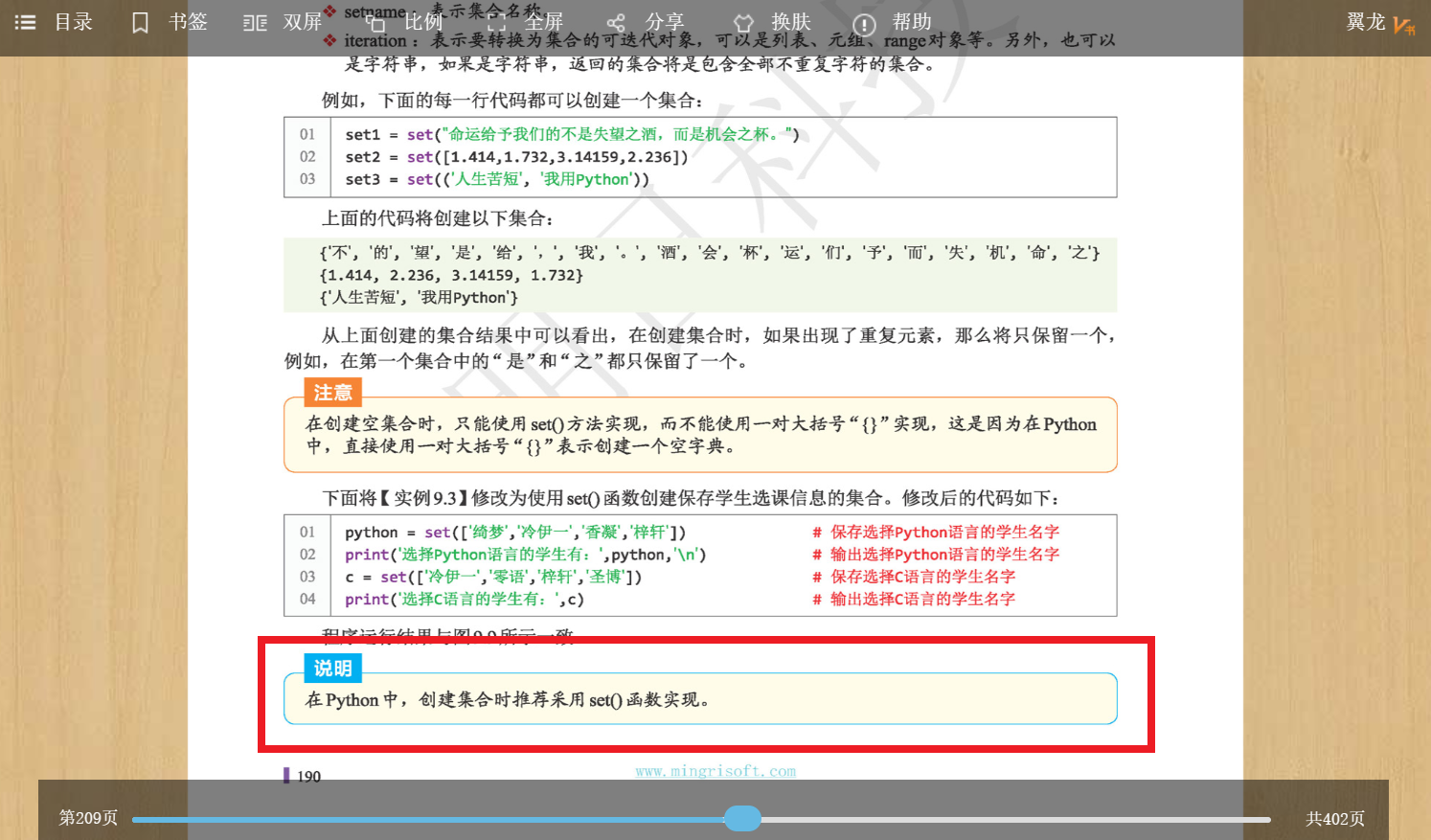This screenshot has height=840, width=1431.
Task: Open the 书签 menu item
Action: point(188,22)
